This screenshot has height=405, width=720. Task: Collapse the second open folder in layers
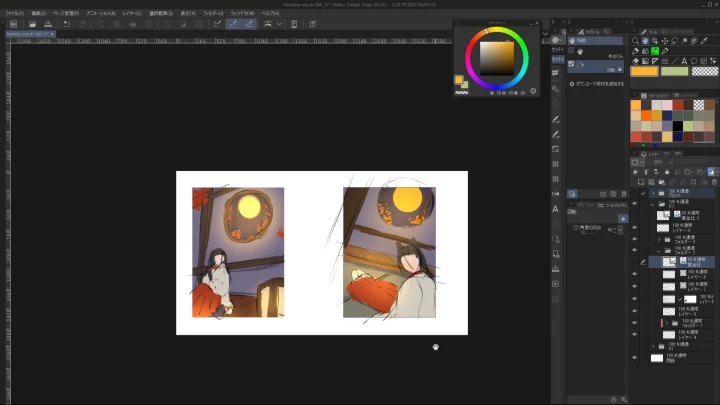coord(652,204)
